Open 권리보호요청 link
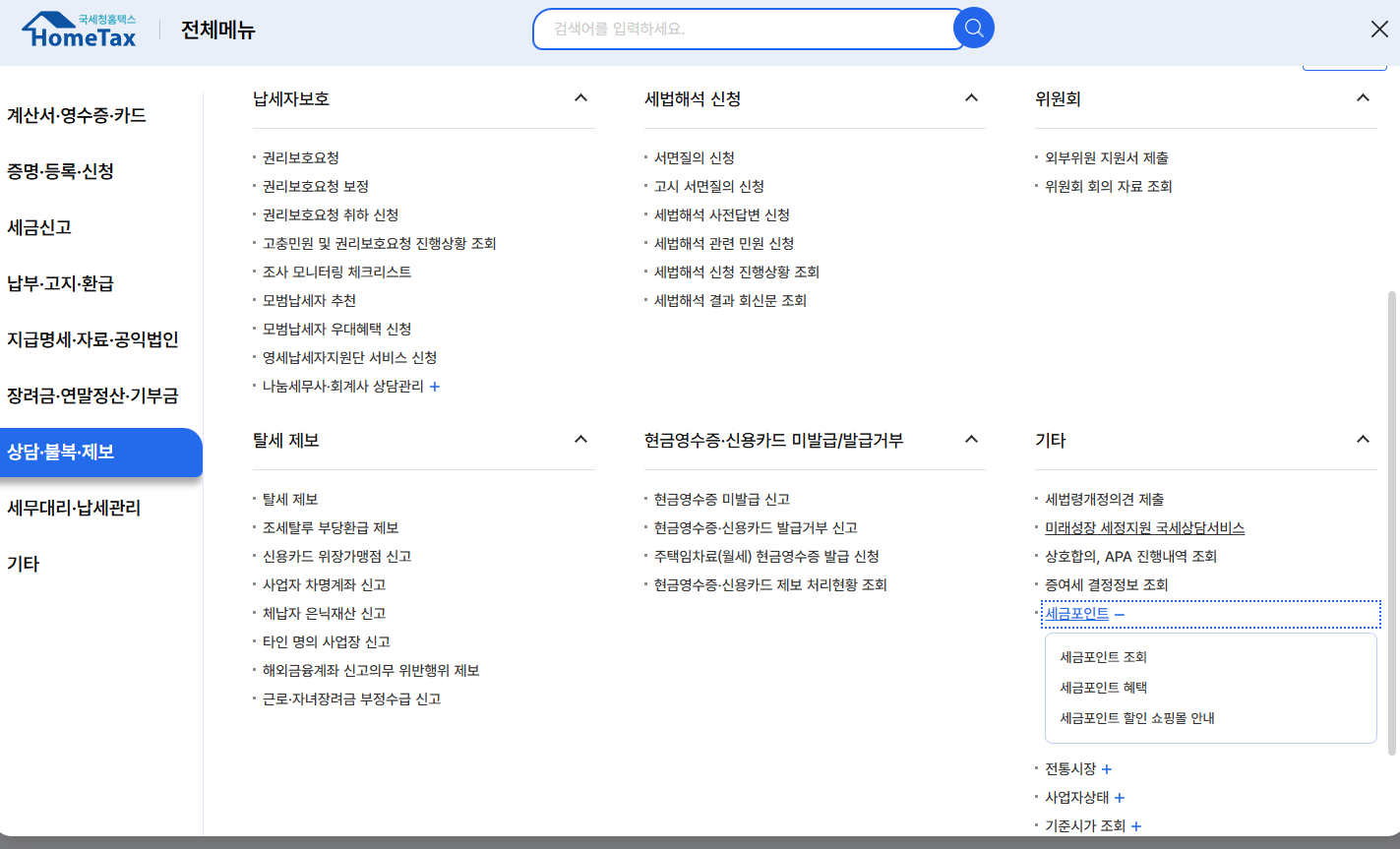Viewport: 1400px width, 849px height. 301,157
